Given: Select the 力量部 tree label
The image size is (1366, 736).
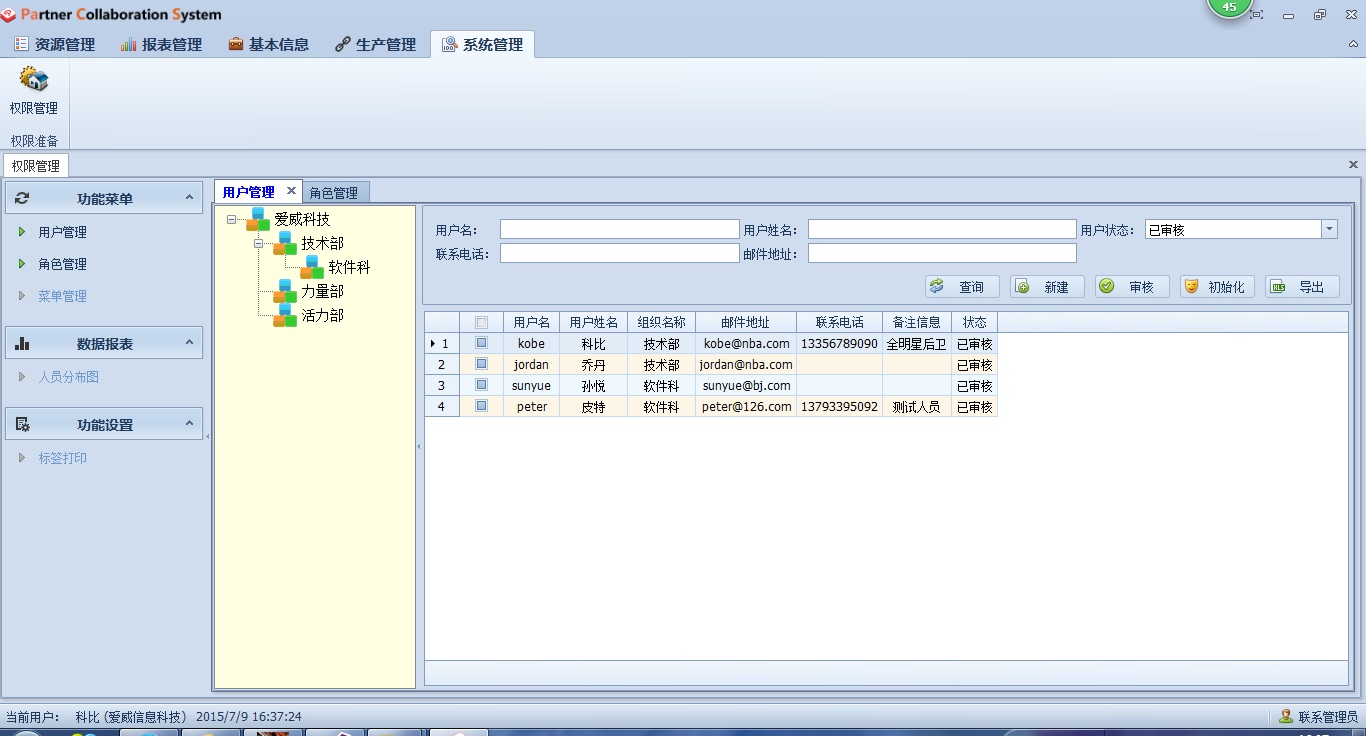Looking at the screenshot, I should (x=323, y=291).
